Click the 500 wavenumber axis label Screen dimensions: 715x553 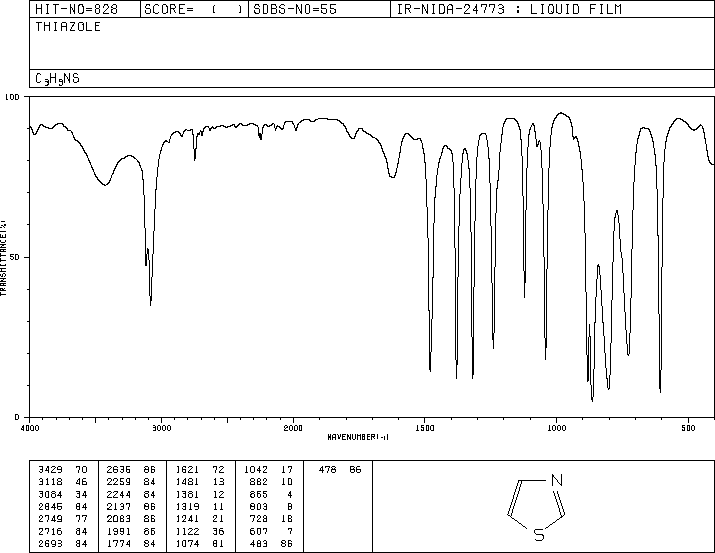tap(688, 428)
